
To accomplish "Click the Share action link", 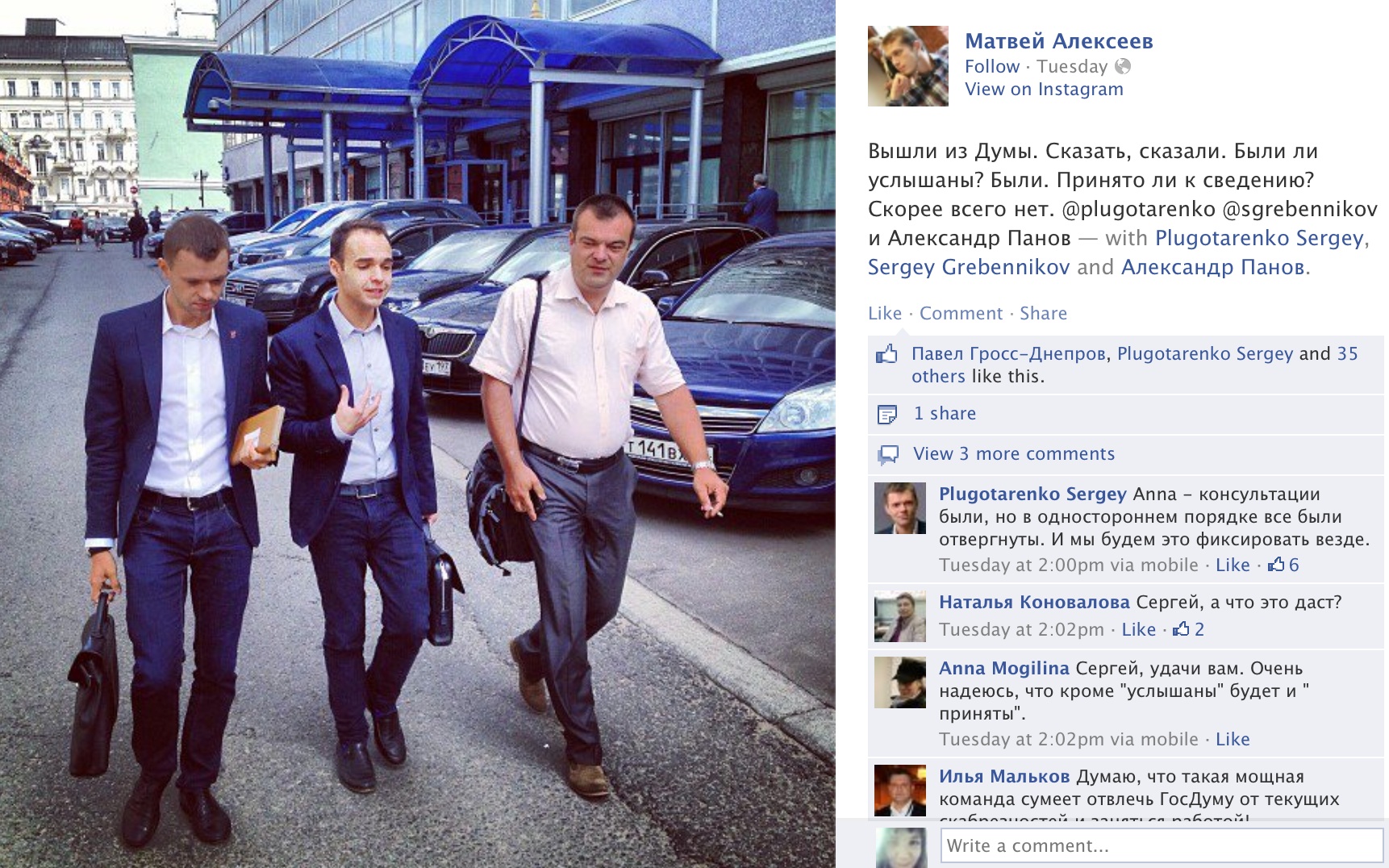I will coord(1043,313).
